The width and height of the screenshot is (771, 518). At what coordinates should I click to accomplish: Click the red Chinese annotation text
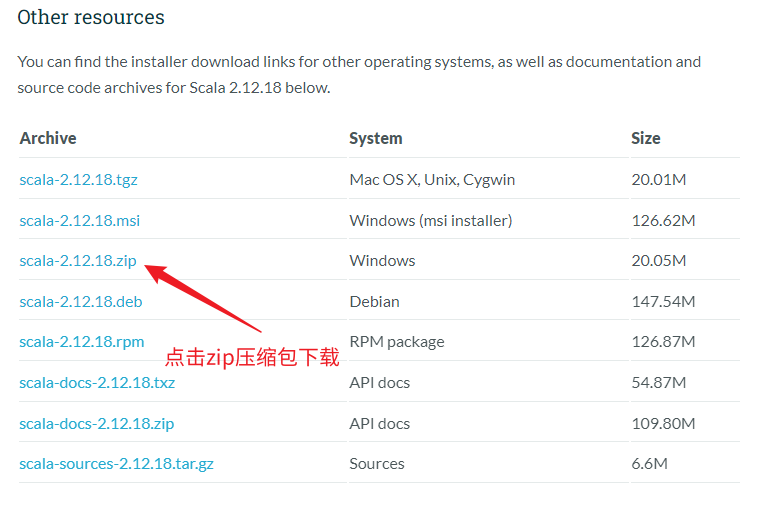click(x=252, y=358)
